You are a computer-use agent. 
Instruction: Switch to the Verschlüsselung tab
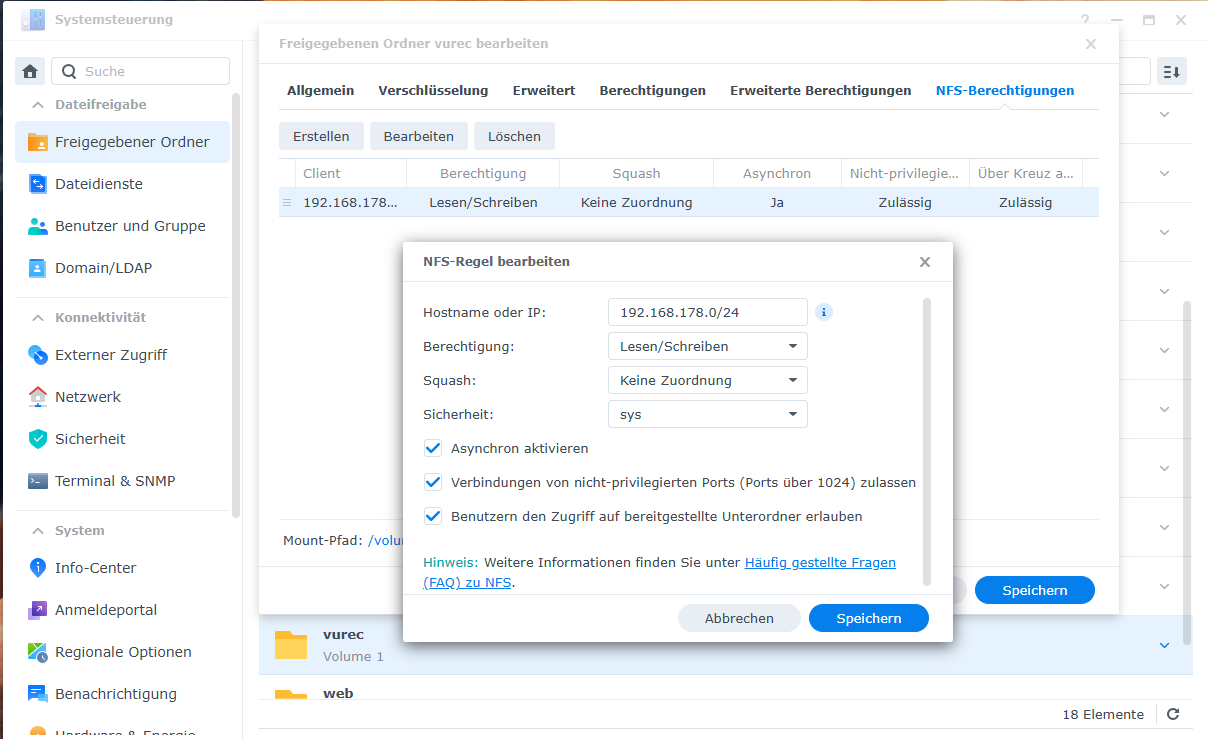[433, 90]
